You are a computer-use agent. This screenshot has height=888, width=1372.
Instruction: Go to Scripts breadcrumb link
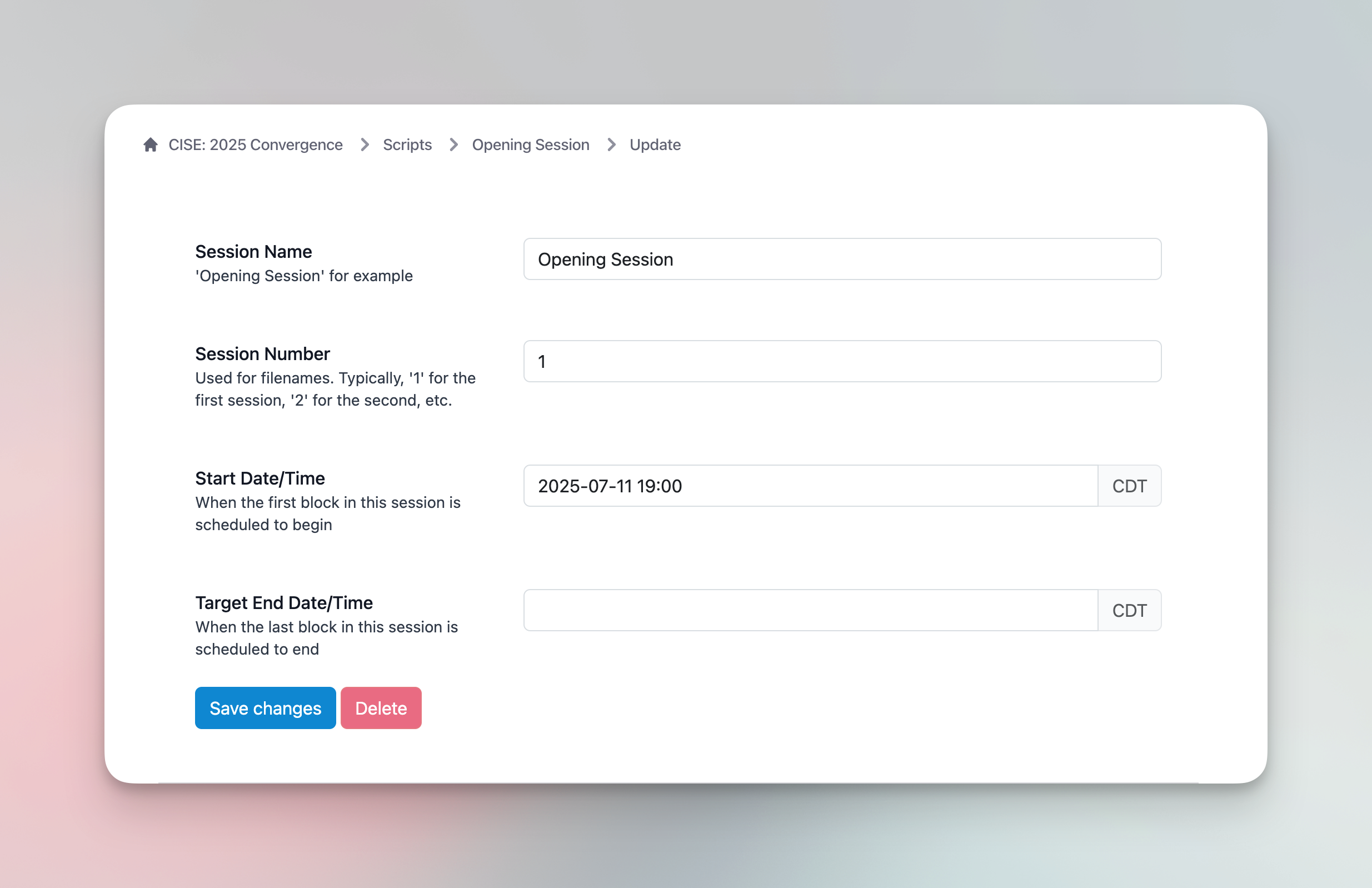[407, 144]
